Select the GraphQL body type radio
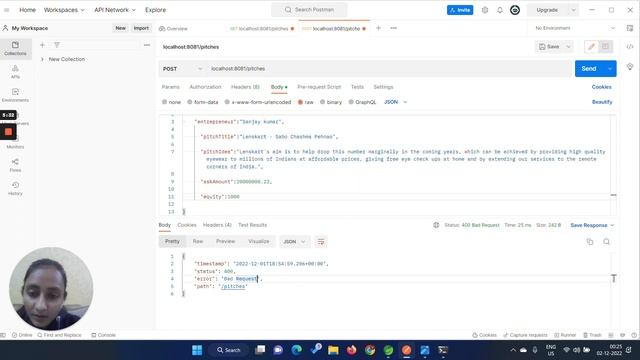The width and height of the screenshot is (640, 360). (351, 102)
